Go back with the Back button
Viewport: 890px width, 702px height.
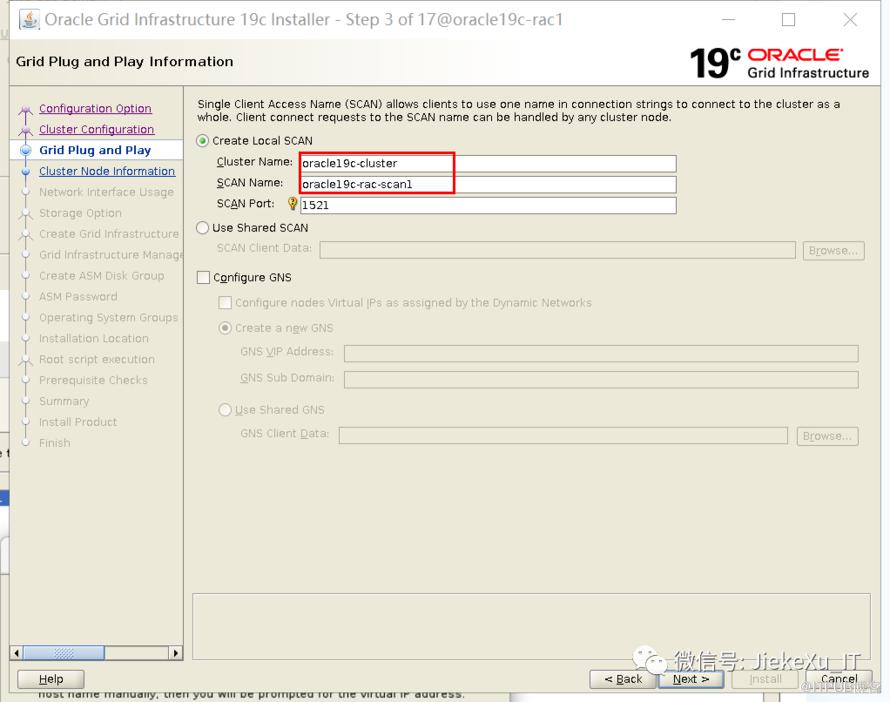click(x=622, y=679)
